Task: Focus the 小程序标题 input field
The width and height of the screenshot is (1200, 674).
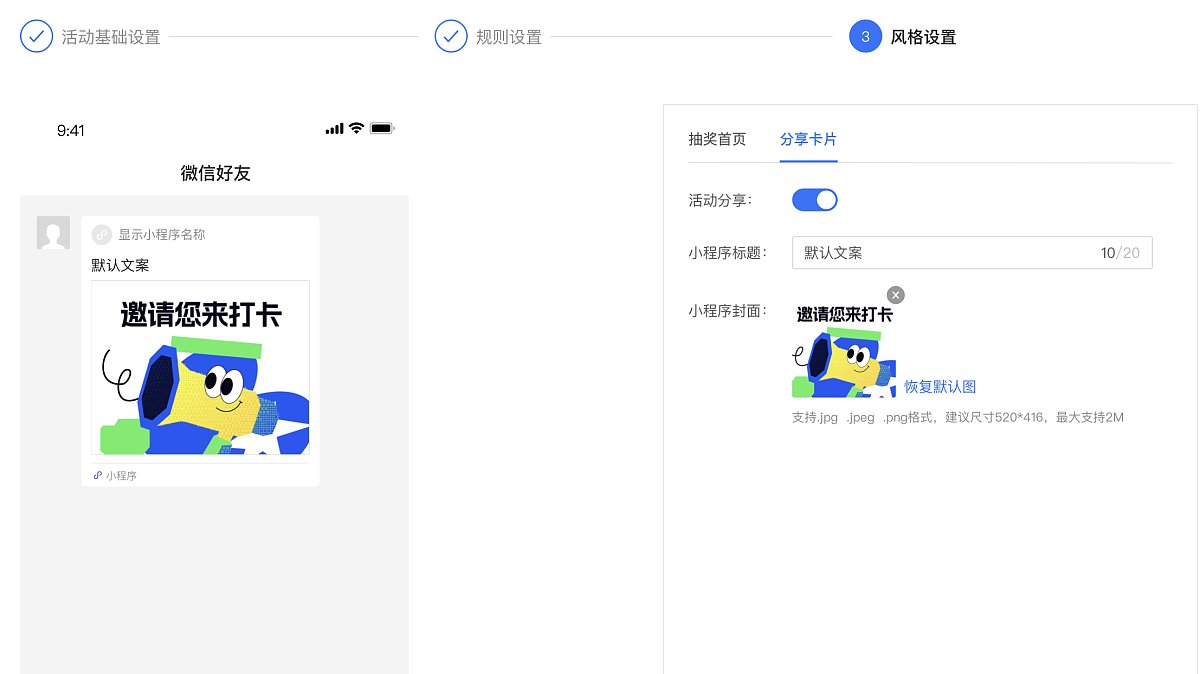Action: 972,253
